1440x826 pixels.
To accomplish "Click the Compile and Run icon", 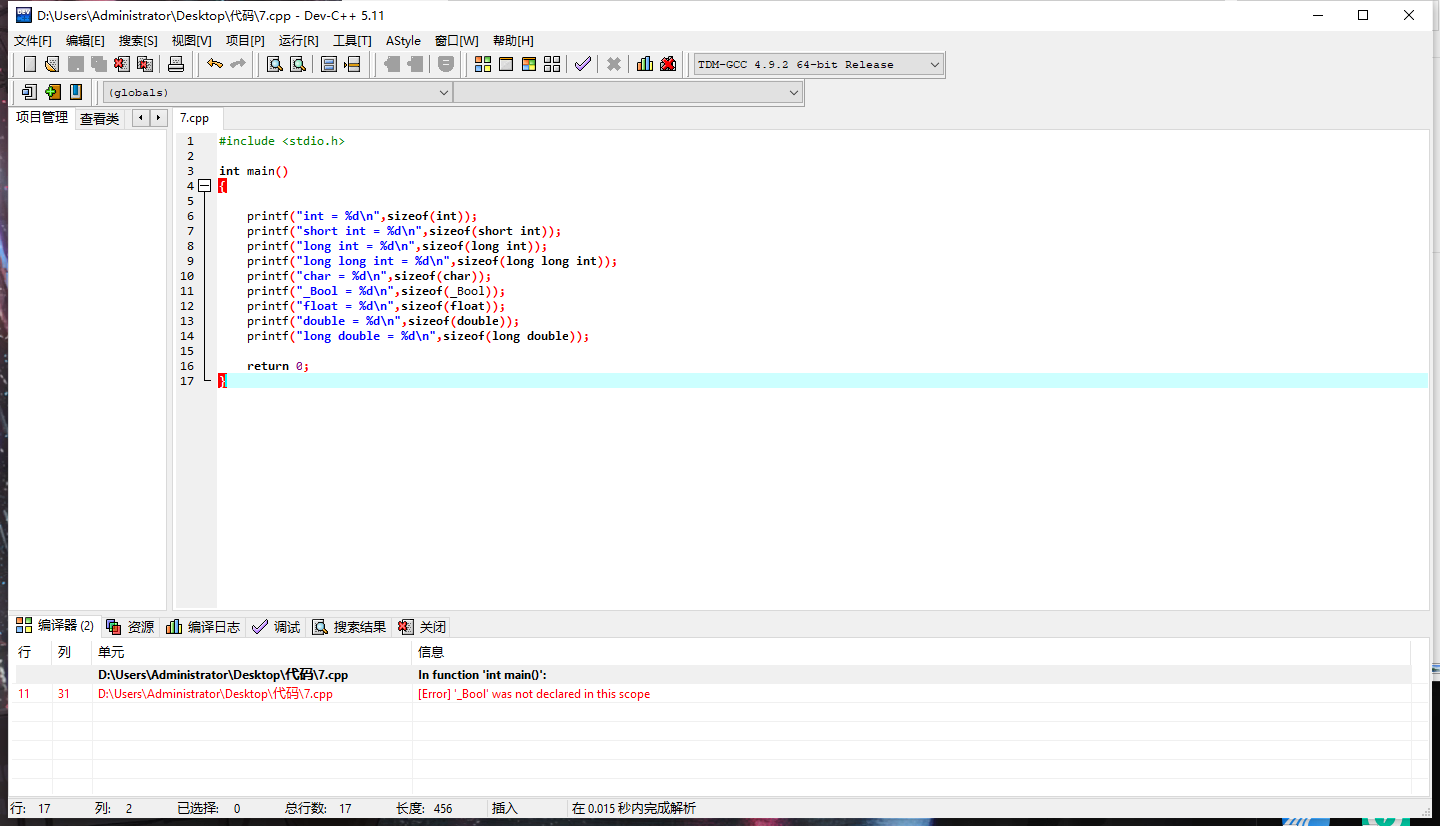I will coord(529,64).
